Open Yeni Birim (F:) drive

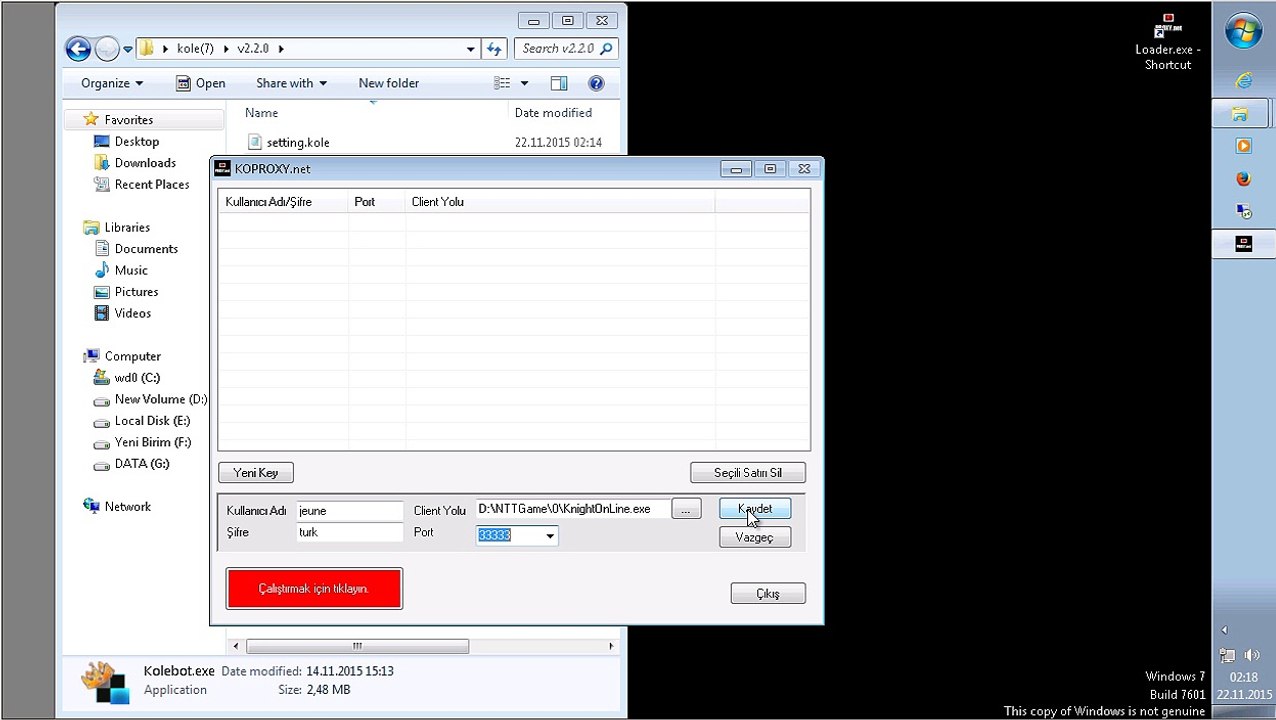152,442
